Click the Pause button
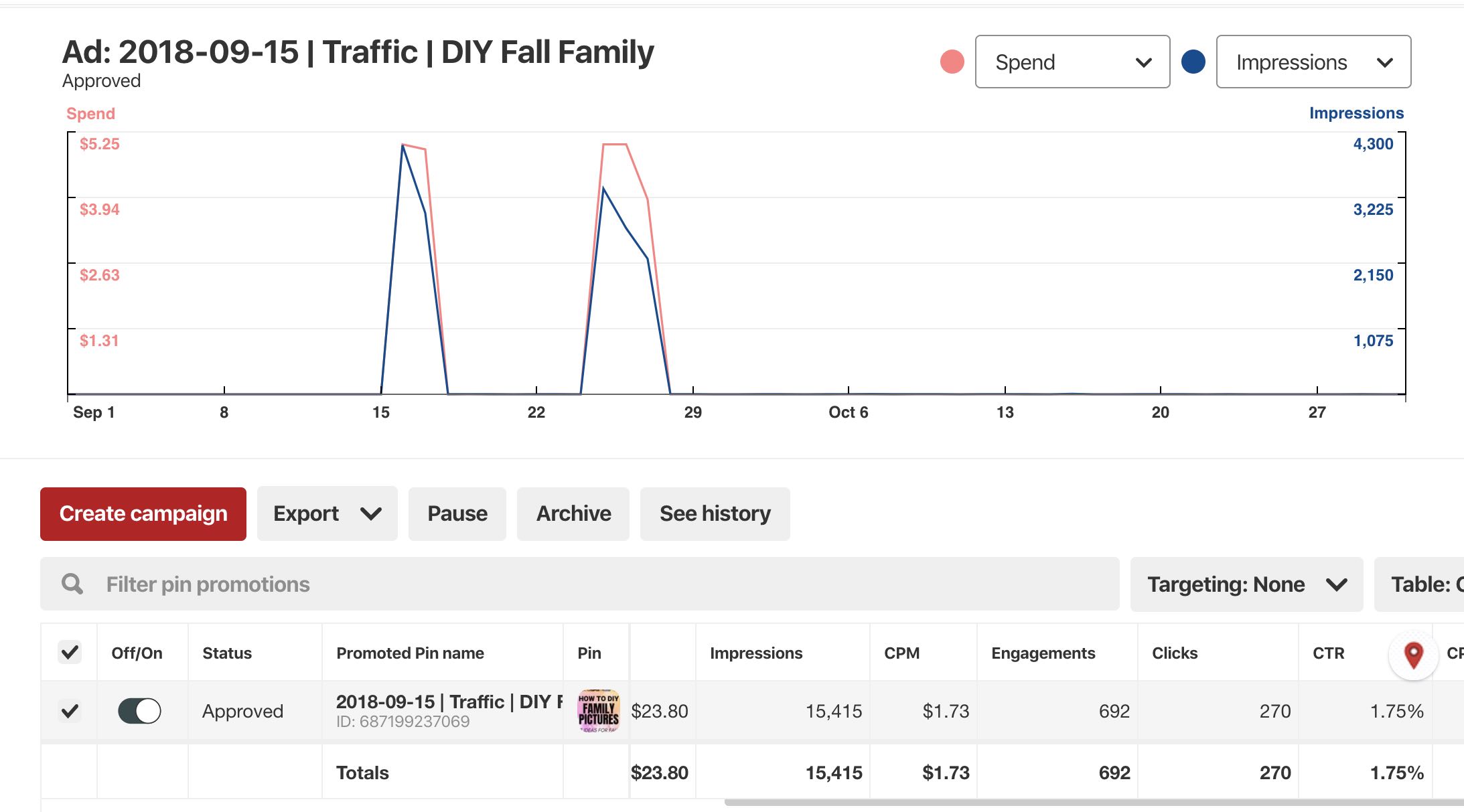This screenshot has width=1464, height=812. tap(456, 514)
